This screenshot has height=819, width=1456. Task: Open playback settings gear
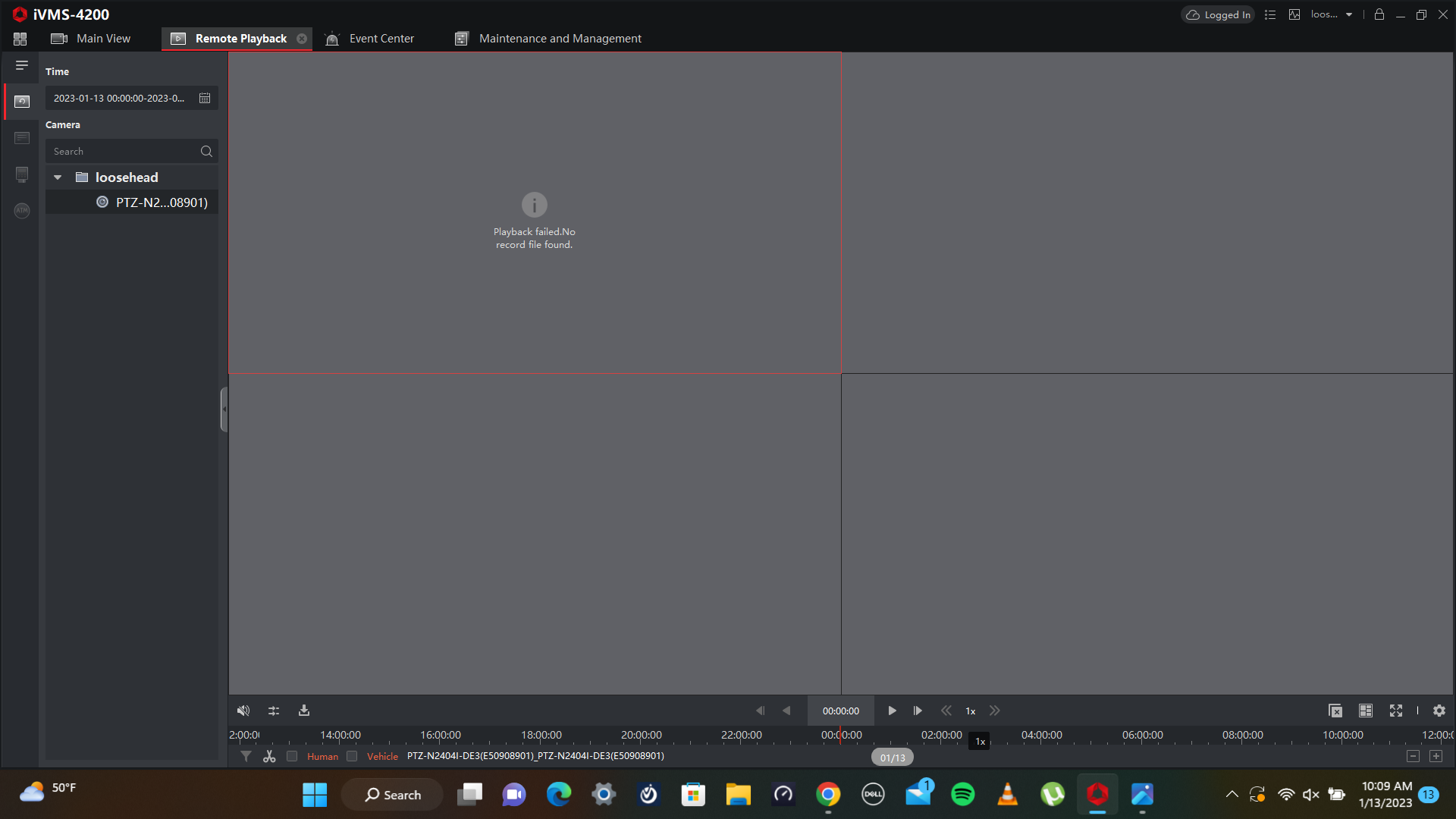point(1439,711)
